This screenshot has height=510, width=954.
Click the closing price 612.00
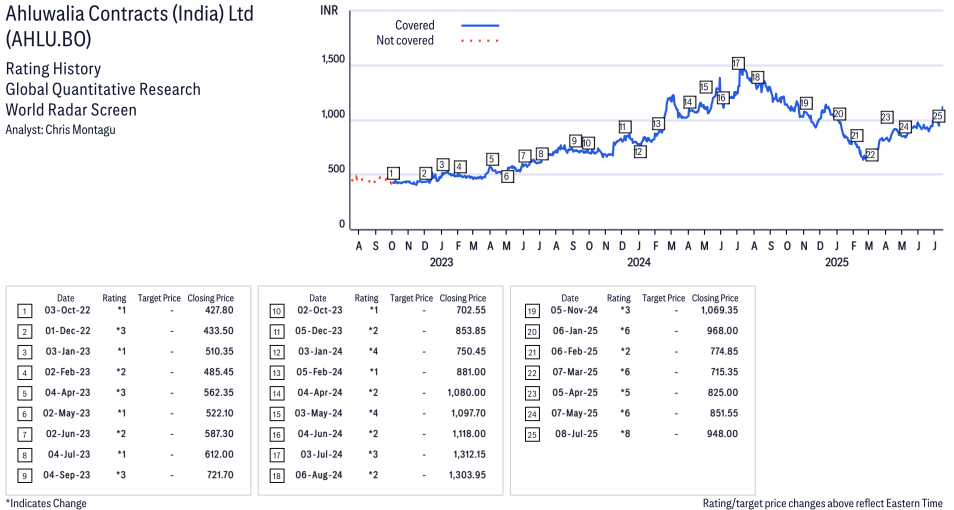[x=219, y=454]
